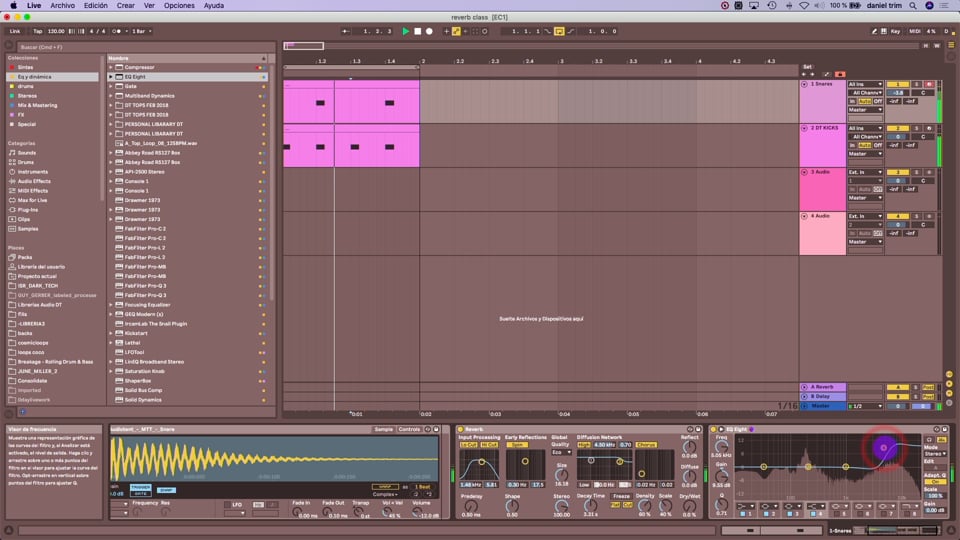Image resolution: width=960 pixels, height=540 pixels.
Task: Open the quantization 1 Bar menu
Action: coord(141,31)
